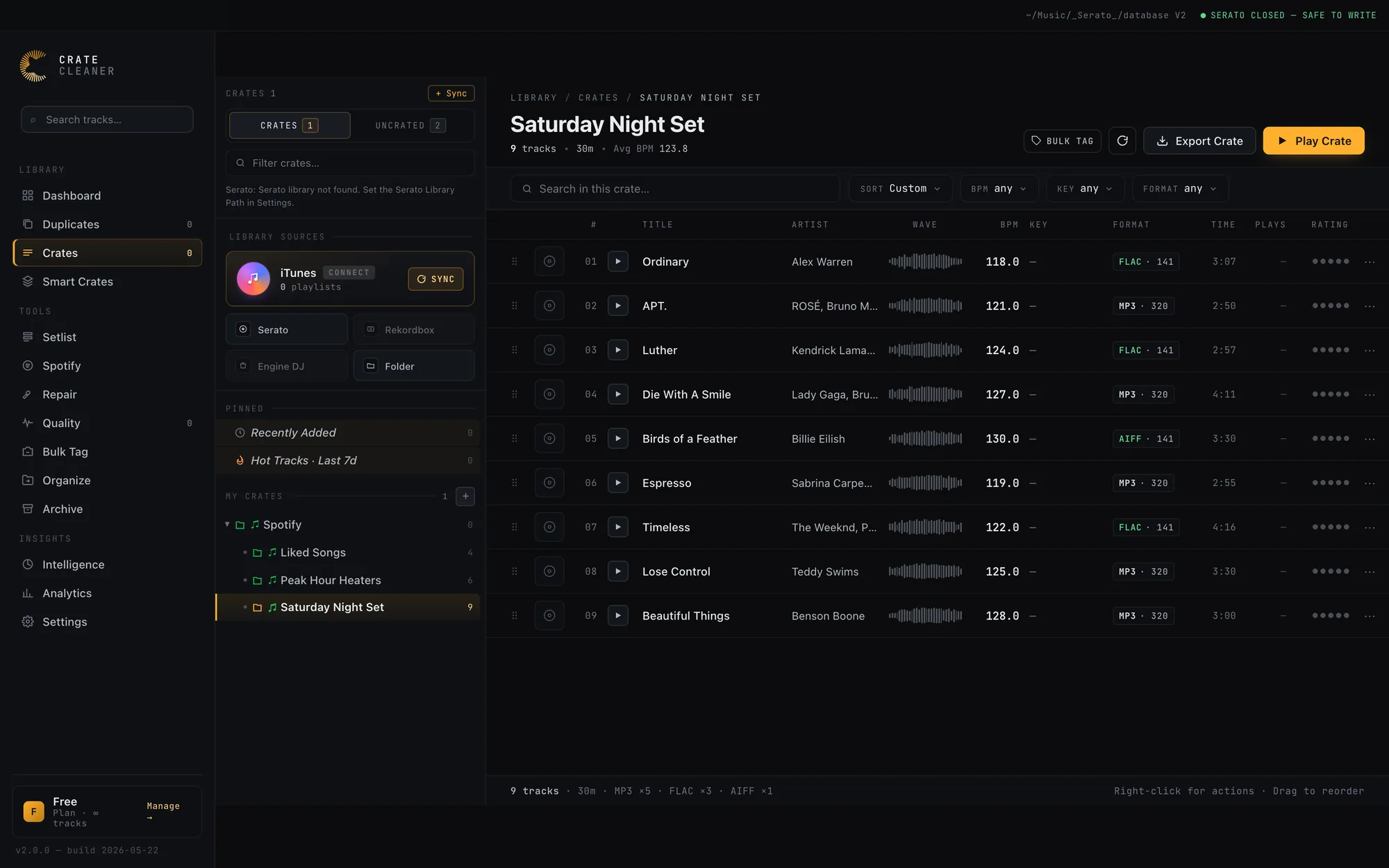The image size is (1389, 868).
Task: Play the APT. track preview
Action: [x=618, y=306]
